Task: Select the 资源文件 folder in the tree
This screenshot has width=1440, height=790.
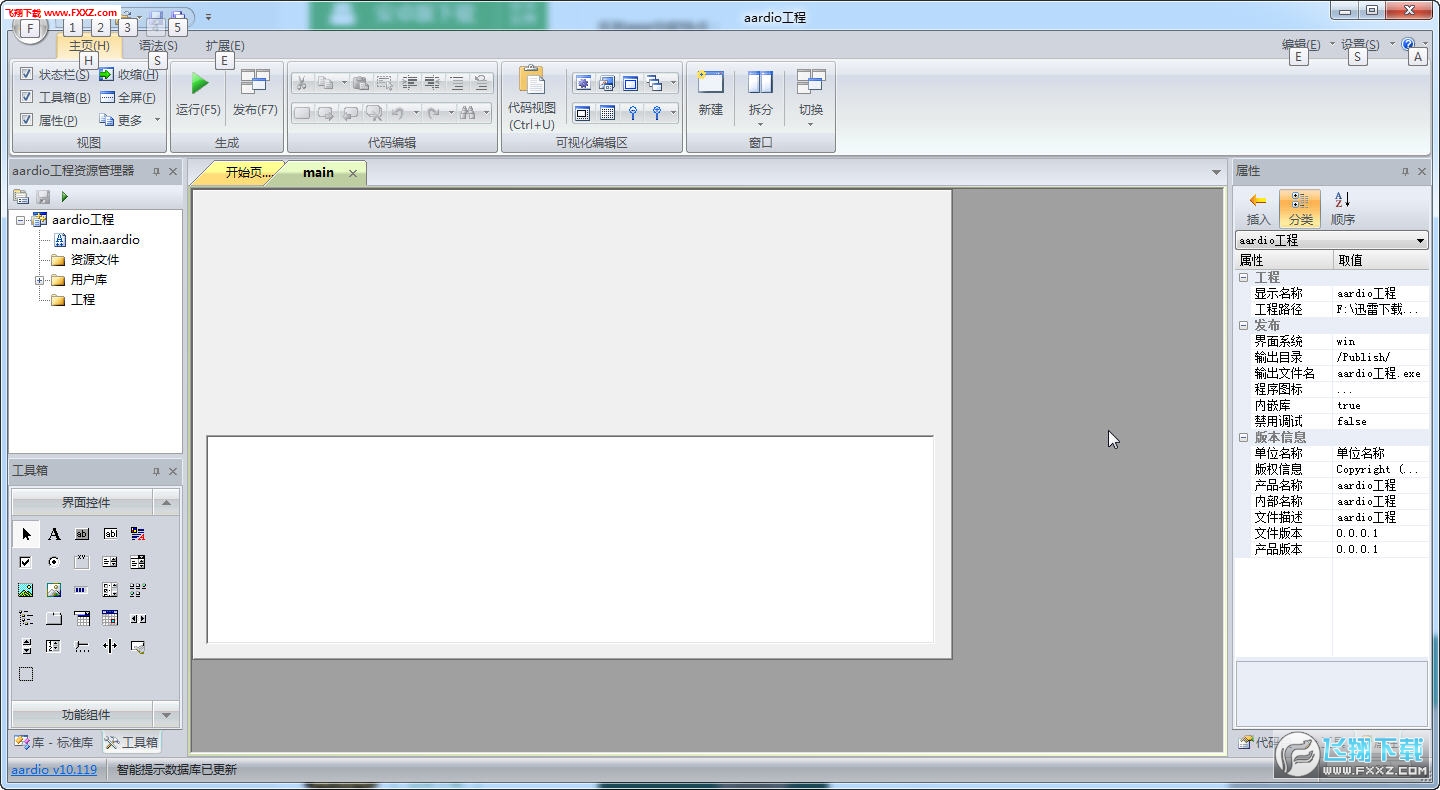Action: pos(95,260)
